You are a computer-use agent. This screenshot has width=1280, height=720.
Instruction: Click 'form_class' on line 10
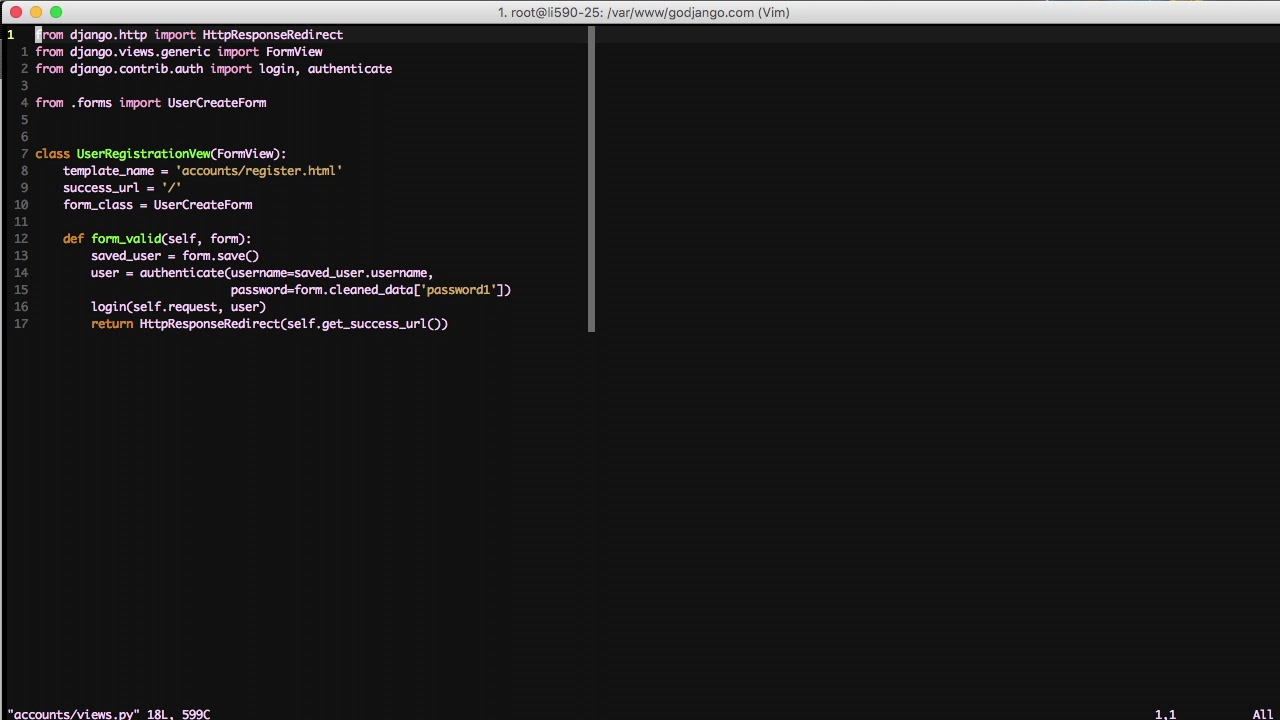[98, 205]
